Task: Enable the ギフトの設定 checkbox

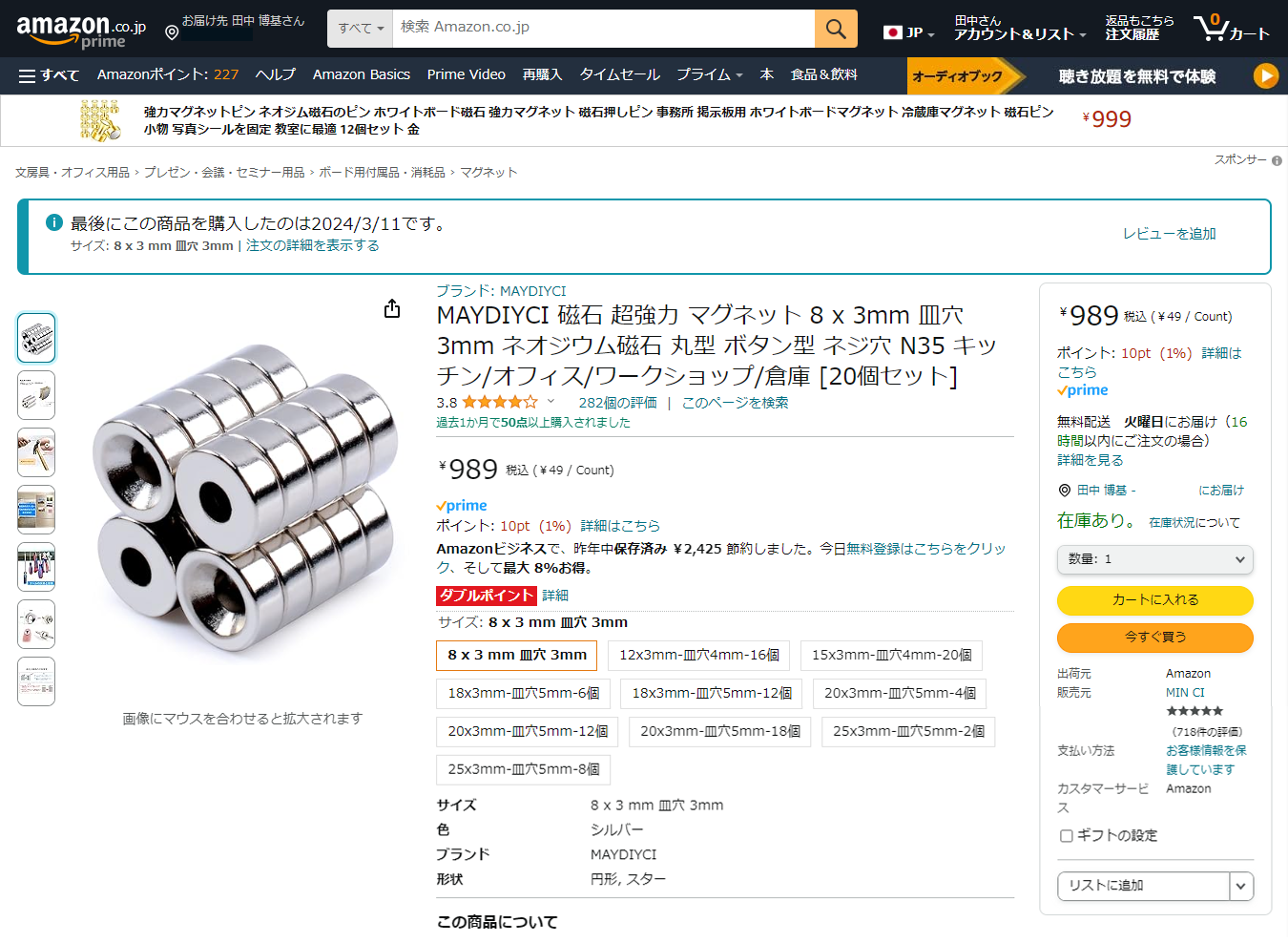Action: 1067,836
